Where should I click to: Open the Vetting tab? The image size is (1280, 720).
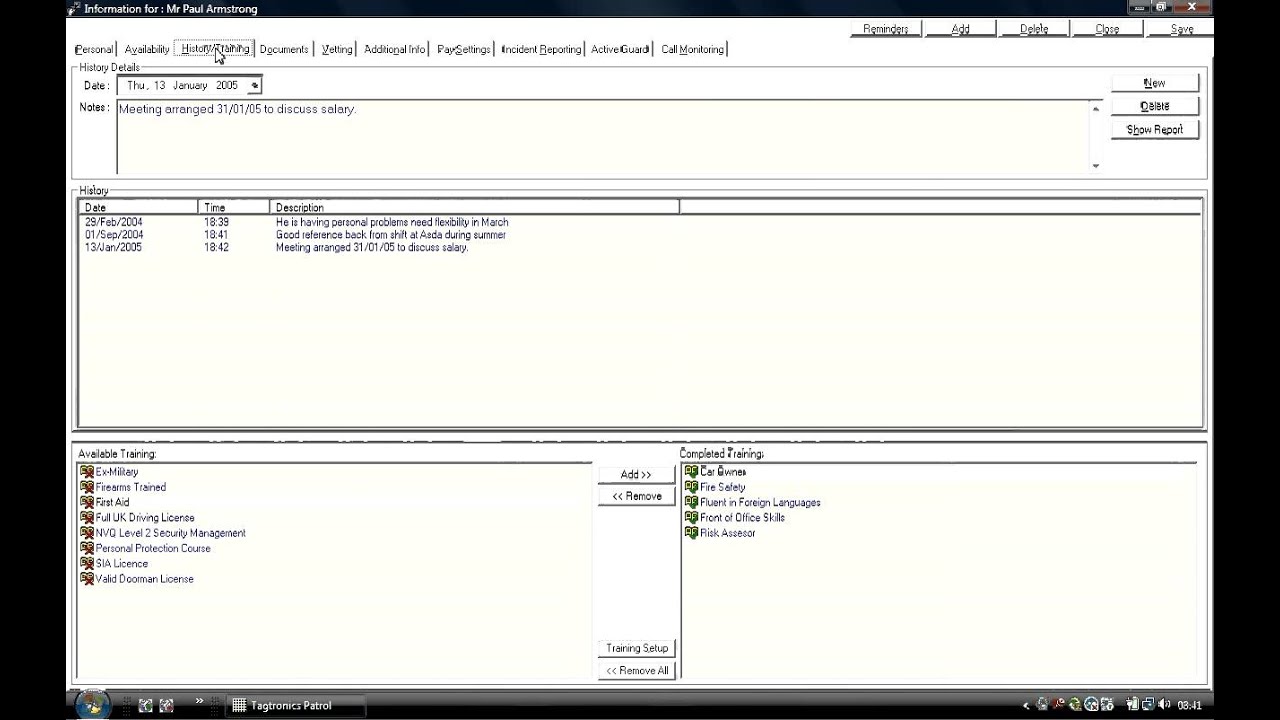coord(337,49)
